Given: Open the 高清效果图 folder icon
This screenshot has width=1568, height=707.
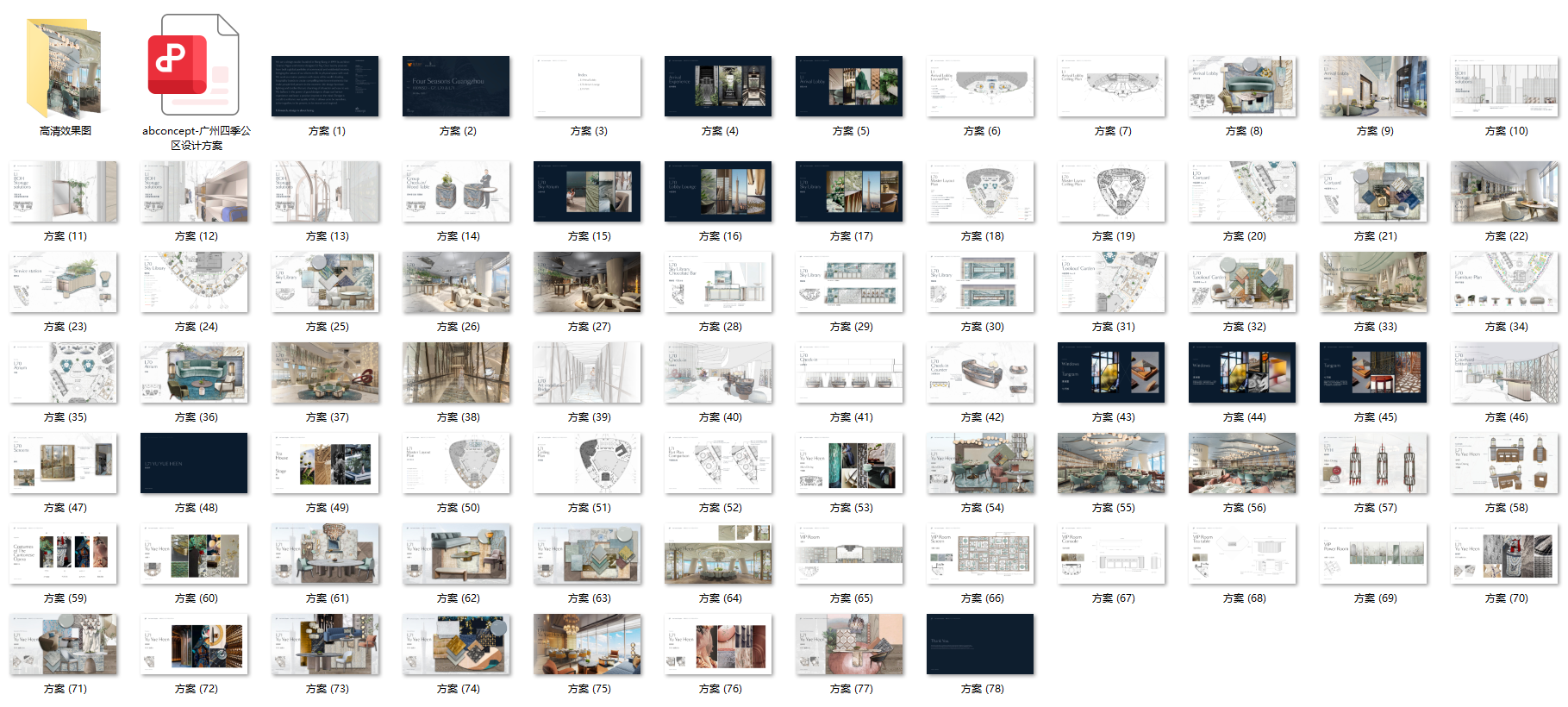Looking at the screenshot, I should tap(65, 69).
